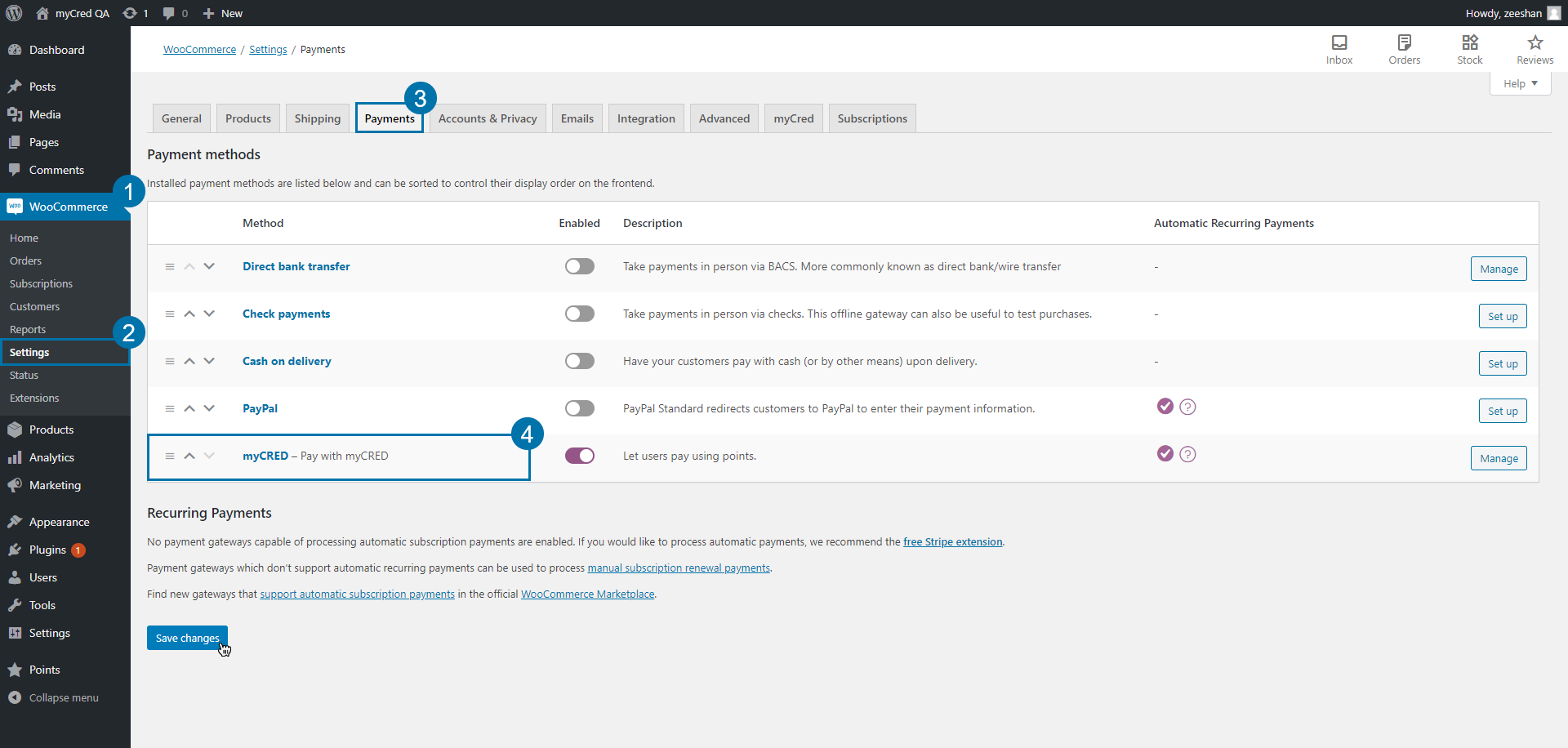
Task: Enable the Check payments toggle
Action: point(580,314)
